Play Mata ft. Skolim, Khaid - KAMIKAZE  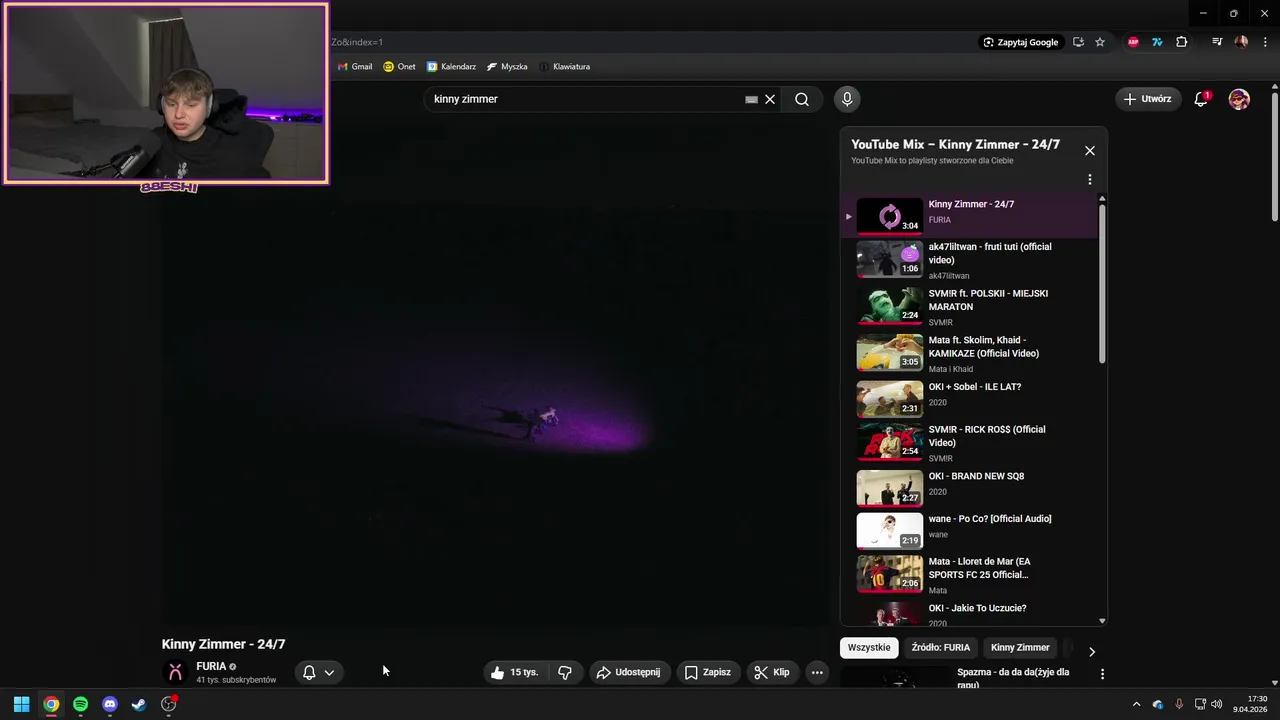pos(970,353)
